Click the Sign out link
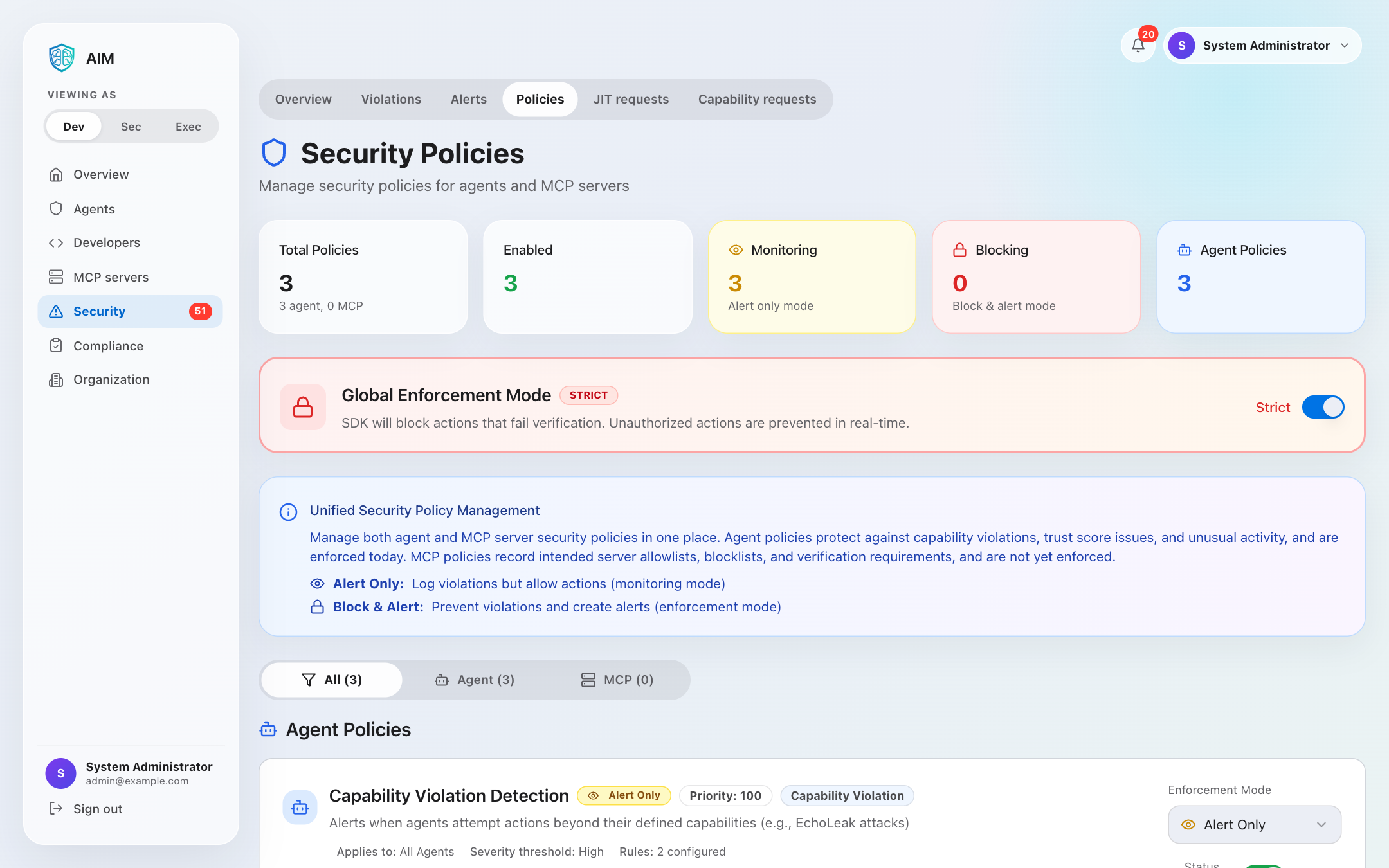1389x868 pixels. [98, 809]
